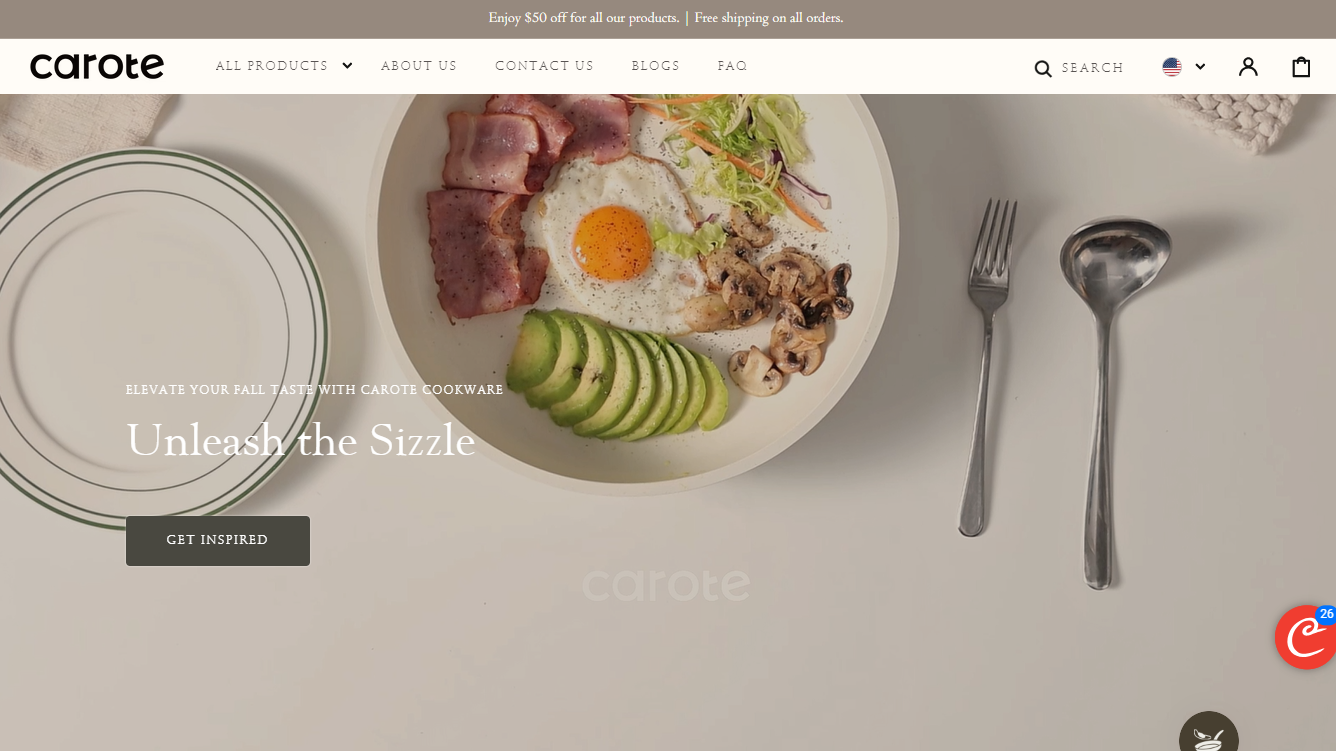Open the Contact Us page
This screenshot has width=1336, height=751.
[x=544, y=66]
